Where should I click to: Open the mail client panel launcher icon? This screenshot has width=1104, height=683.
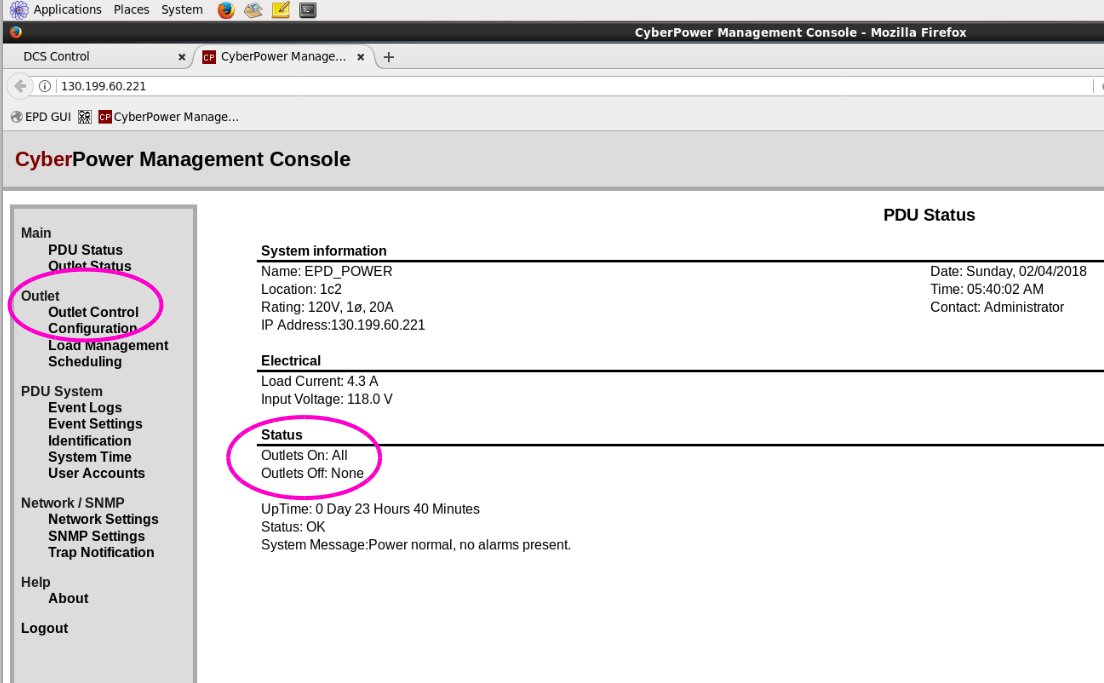253,10
